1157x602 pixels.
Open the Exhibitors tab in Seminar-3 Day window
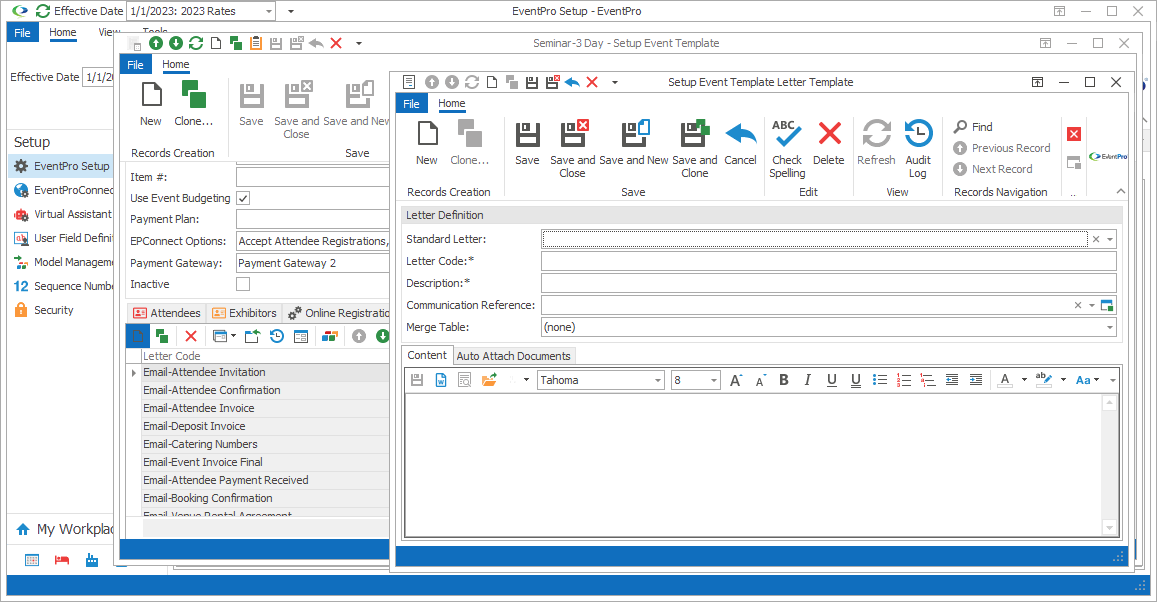tap(244, 313)
